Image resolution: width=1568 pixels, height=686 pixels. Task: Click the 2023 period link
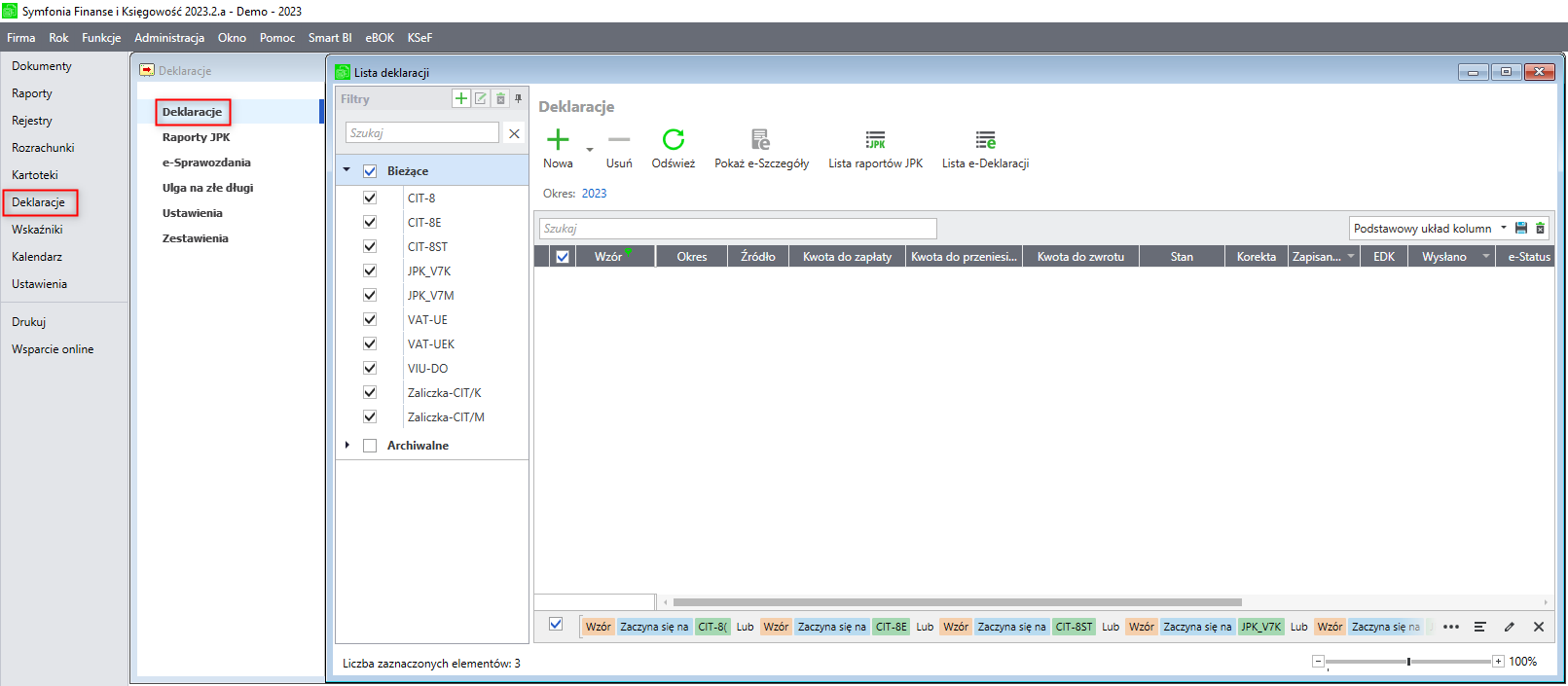(594, 194)
